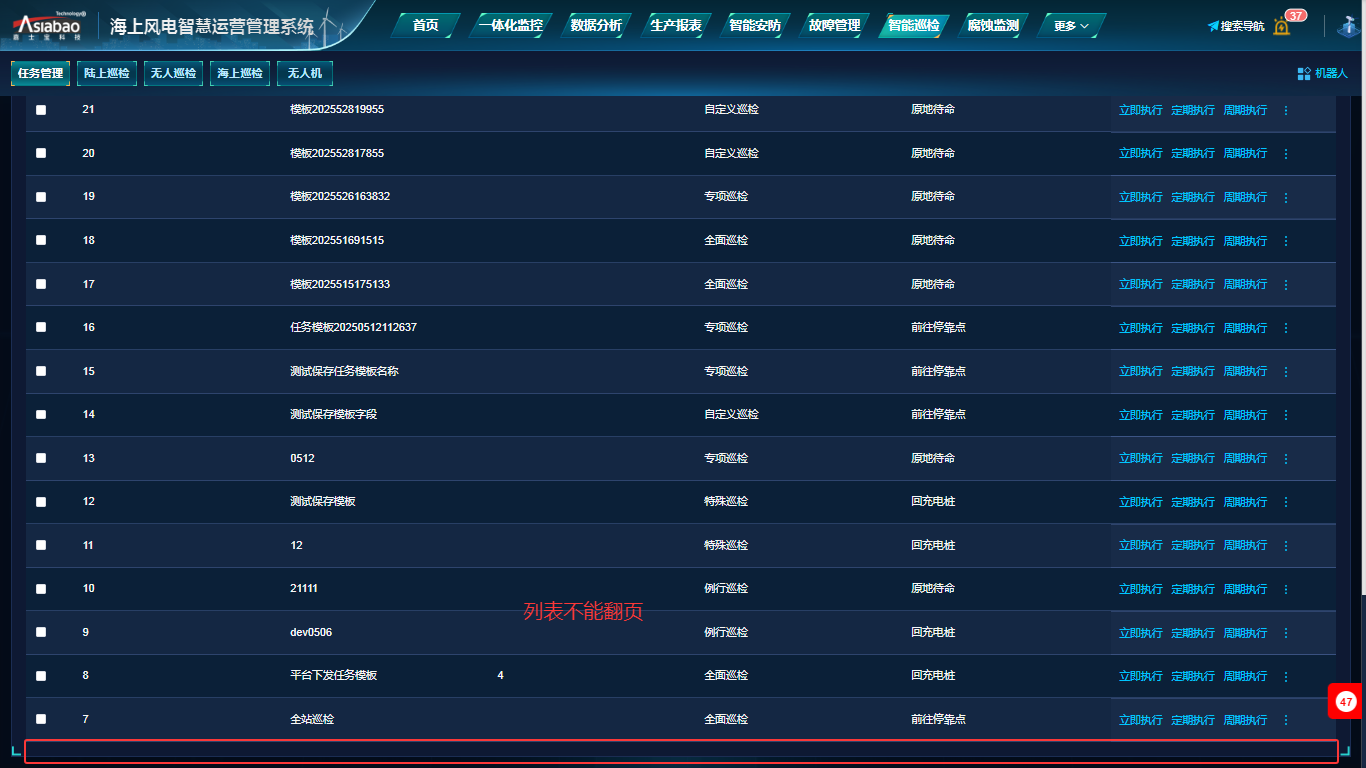Click the paper-plane 搜索导航 icon
1366x768 pixels.
pyautogui.click(x=1213, y=26)
